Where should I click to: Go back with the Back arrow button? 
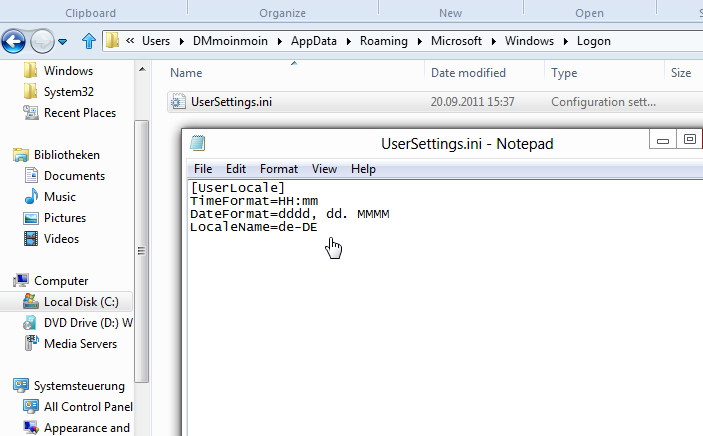click(x=13, y=41)
